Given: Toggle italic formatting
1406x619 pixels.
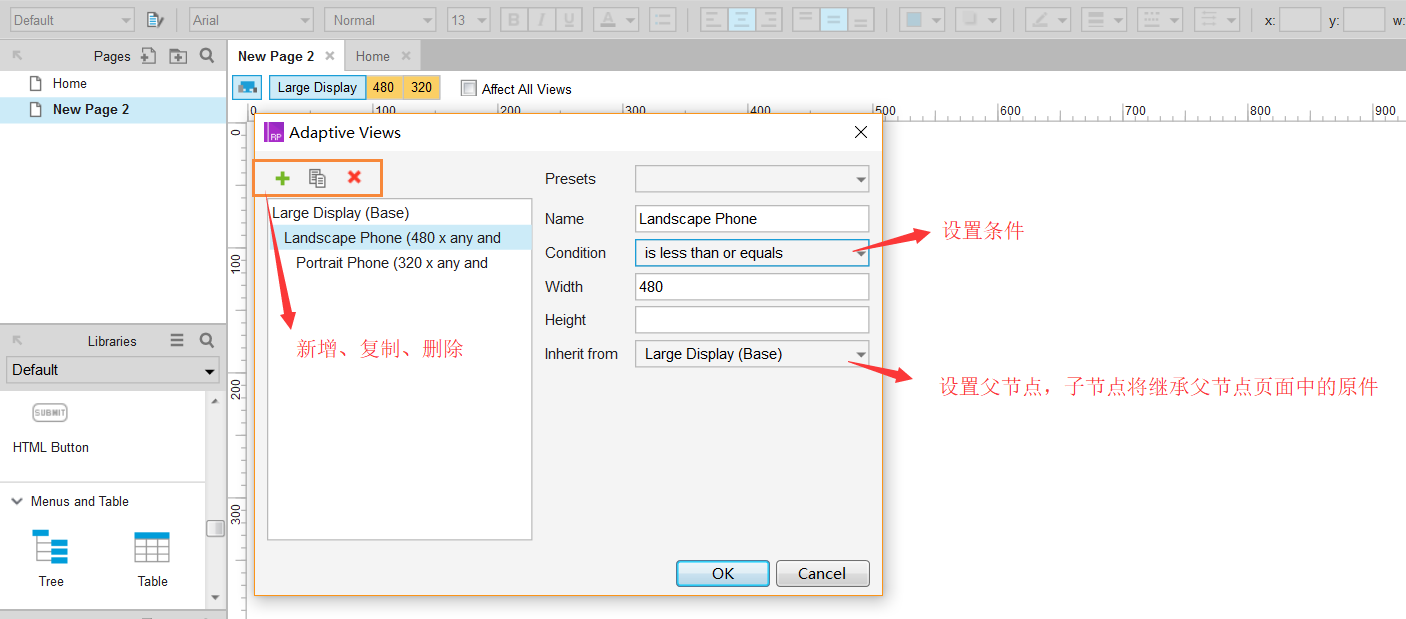Looking at the screenshot, I should [542, 20].
